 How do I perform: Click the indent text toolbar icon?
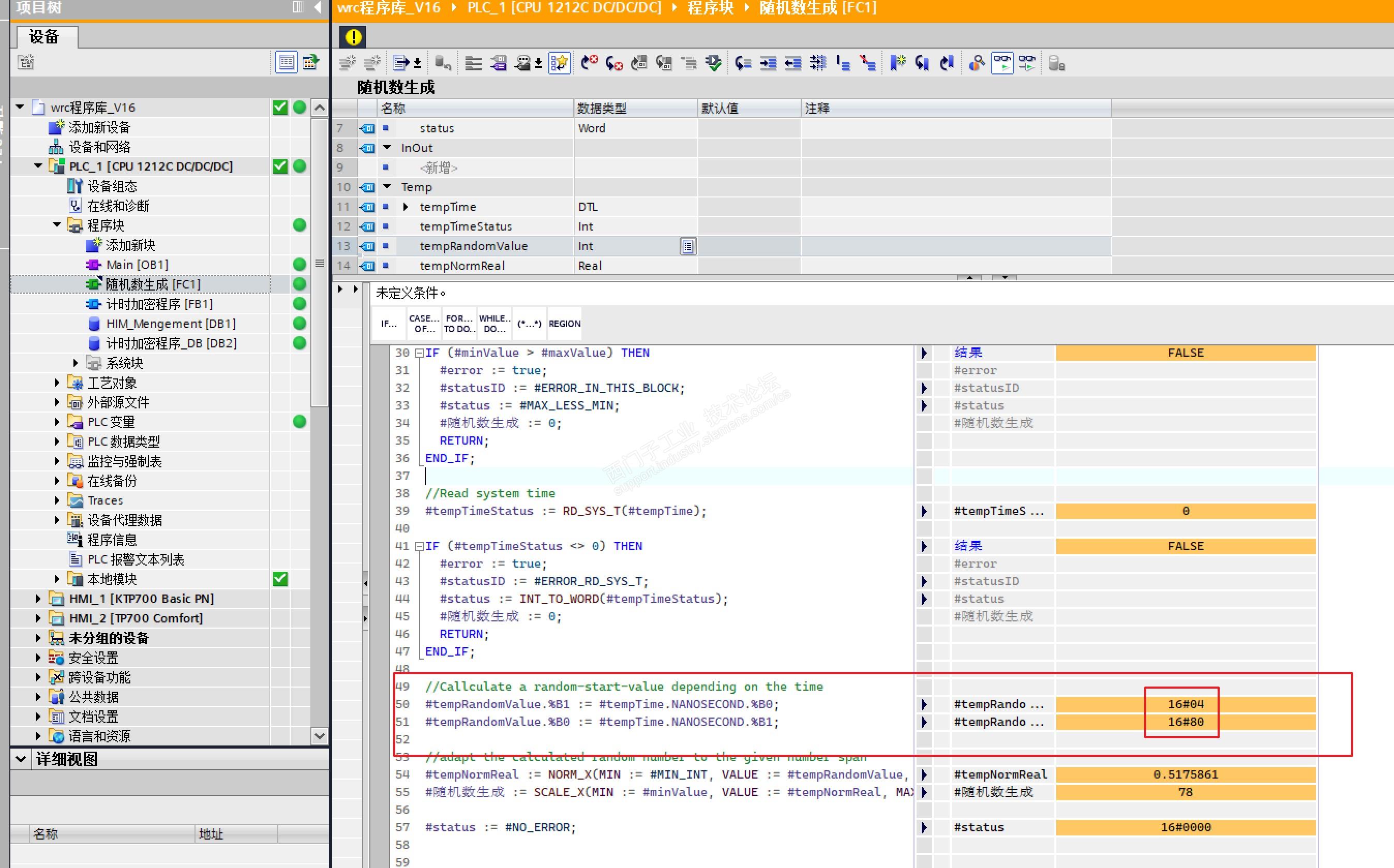768,63
